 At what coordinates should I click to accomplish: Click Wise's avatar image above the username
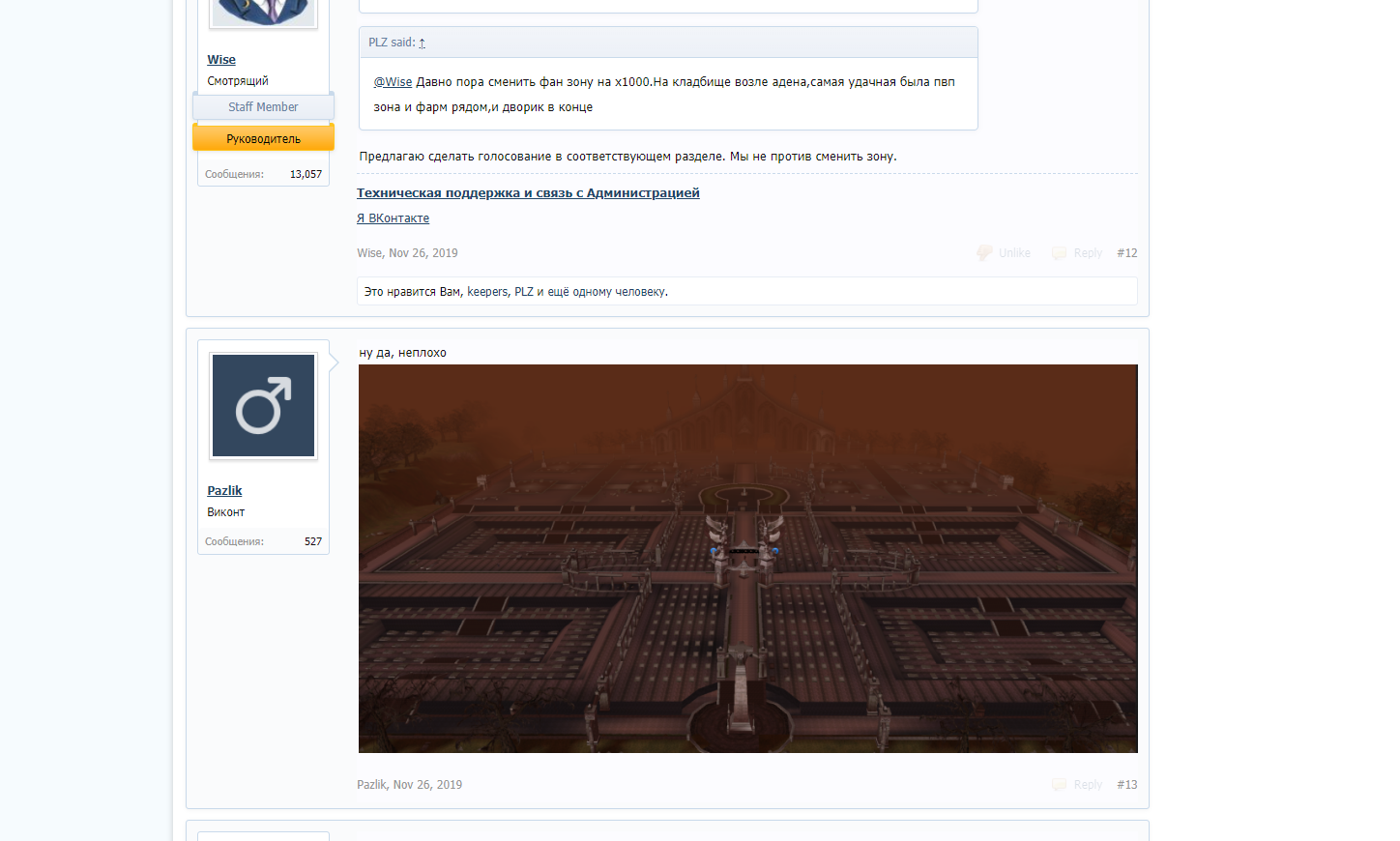263,12
